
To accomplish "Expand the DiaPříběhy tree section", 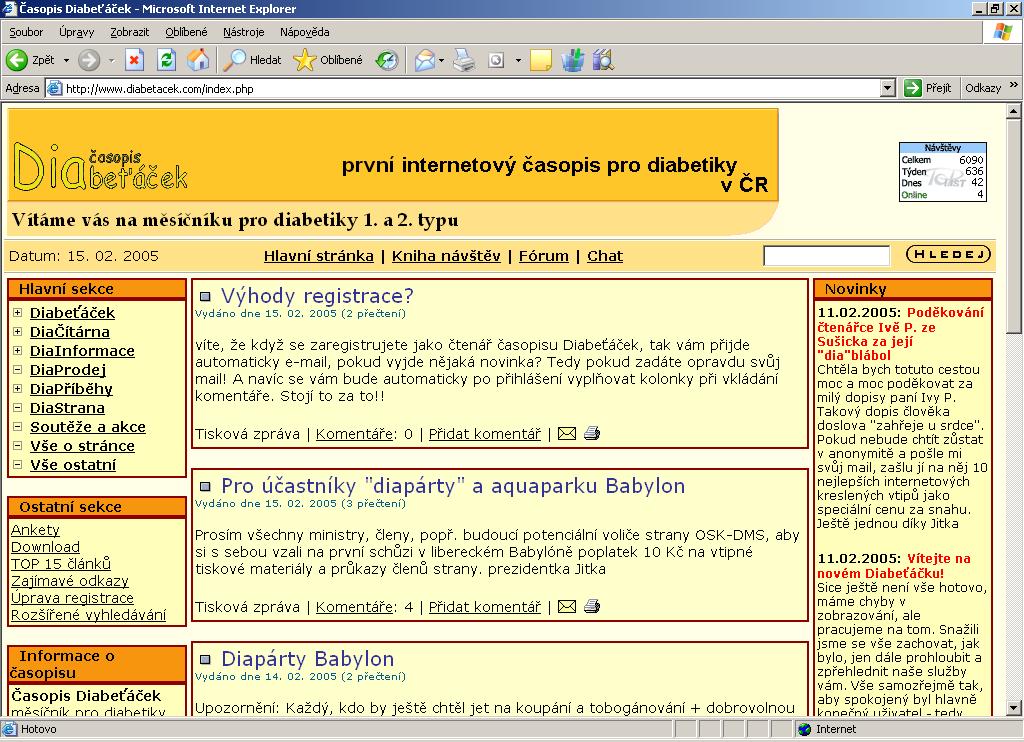I will tap(18, 389).
